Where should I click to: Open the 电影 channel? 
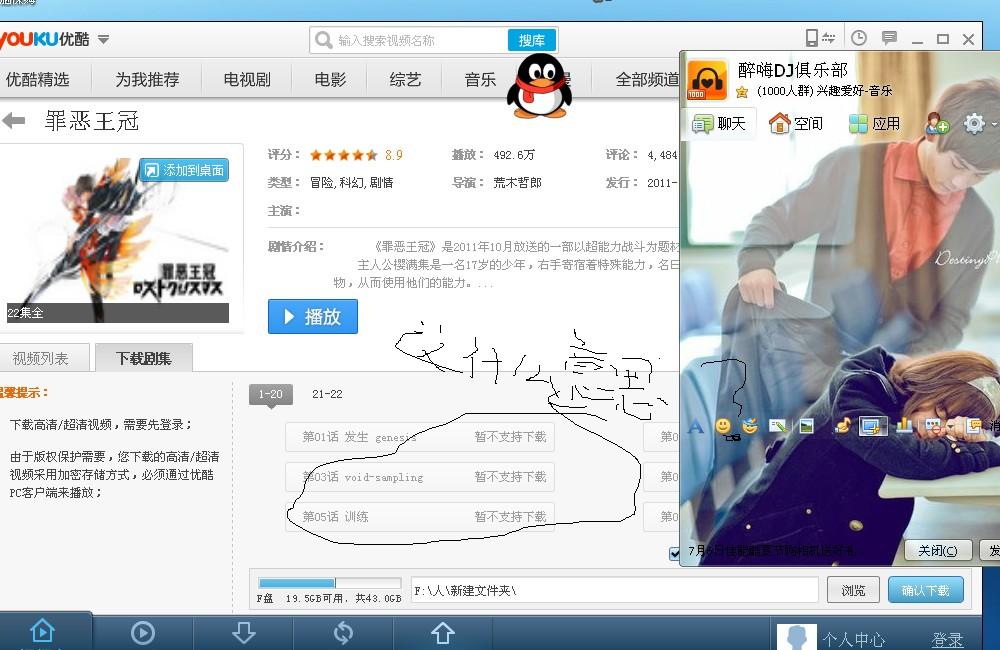[330, 80]
